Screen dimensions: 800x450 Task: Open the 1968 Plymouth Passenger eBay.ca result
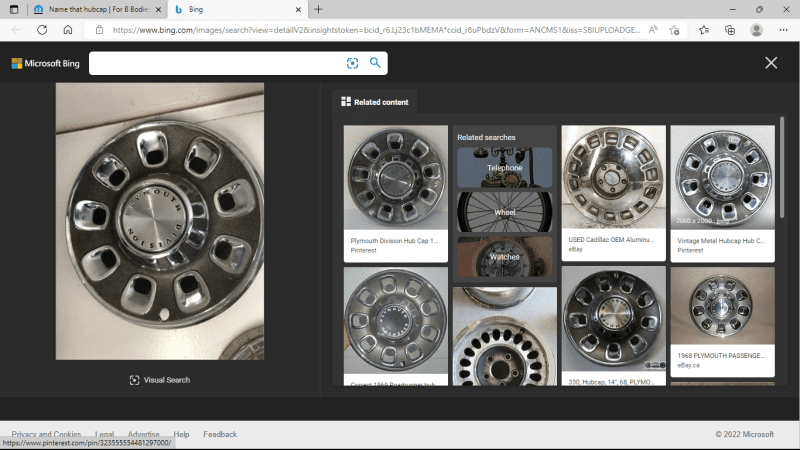(x=722, y=322)
